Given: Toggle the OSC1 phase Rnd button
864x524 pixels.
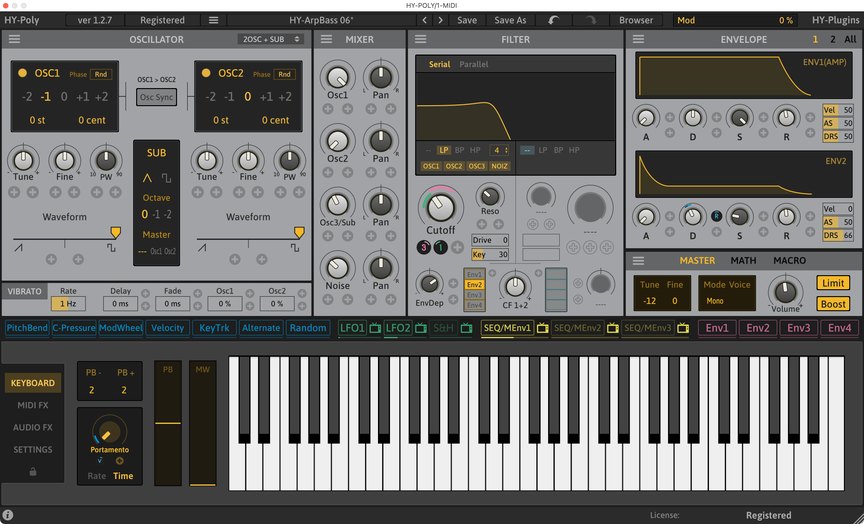Looking at the screenshot, I should coord(101,74).
